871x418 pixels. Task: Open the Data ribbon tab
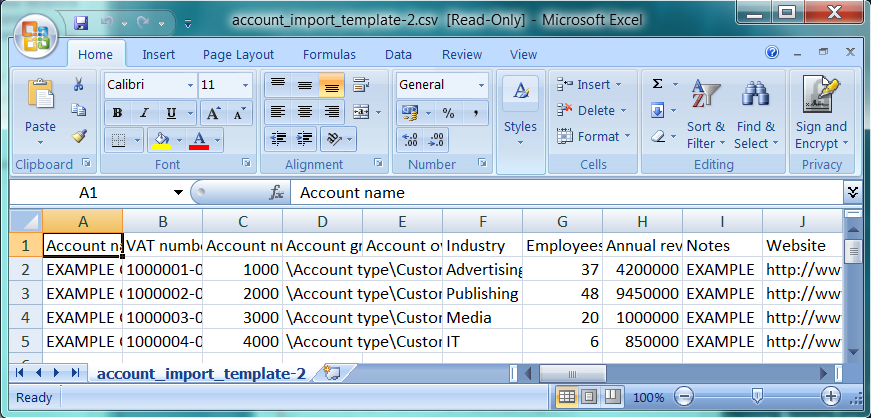pyautogui.click(x=398, y=54)
